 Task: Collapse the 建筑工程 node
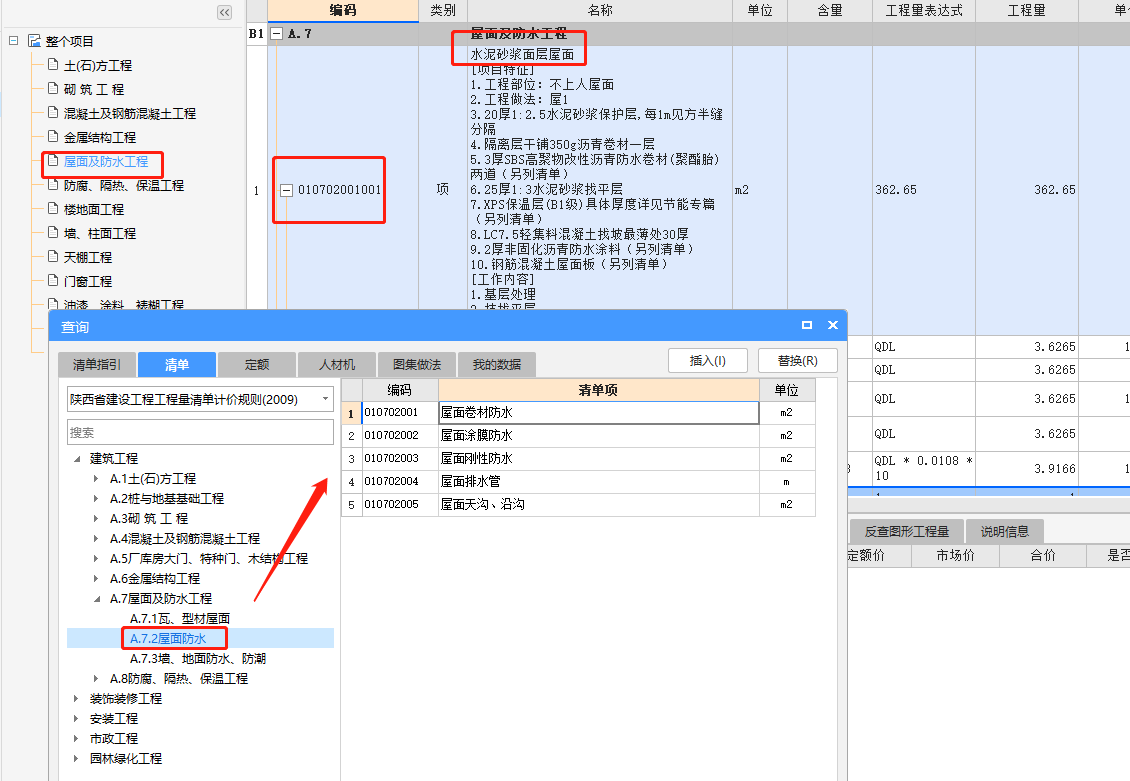pyautogui.click(x=77, y=459)
